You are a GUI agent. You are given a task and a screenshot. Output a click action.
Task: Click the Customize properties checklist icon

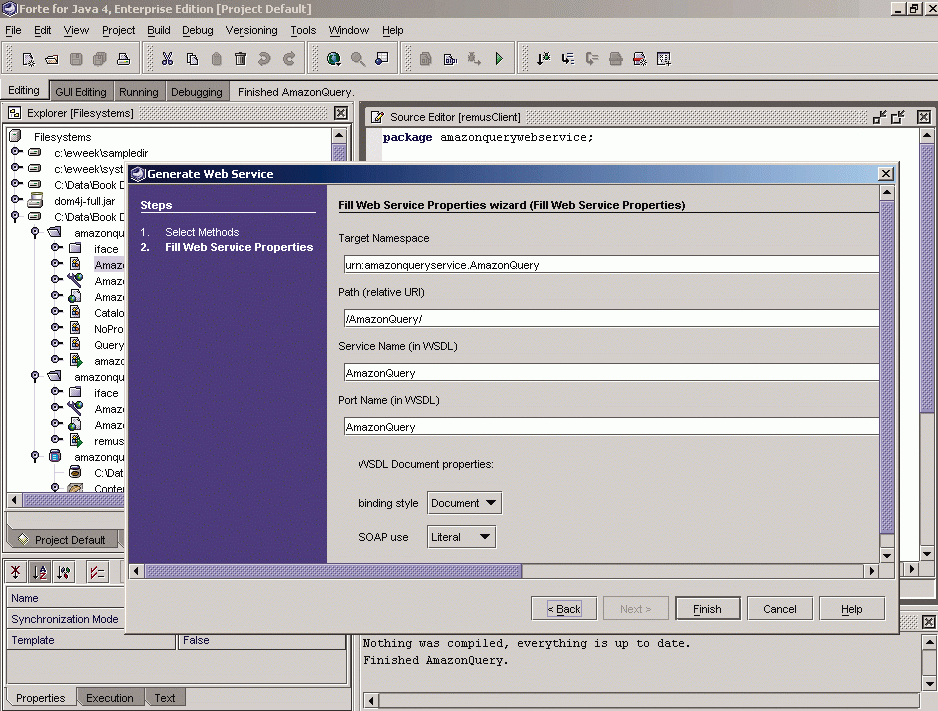96,572
